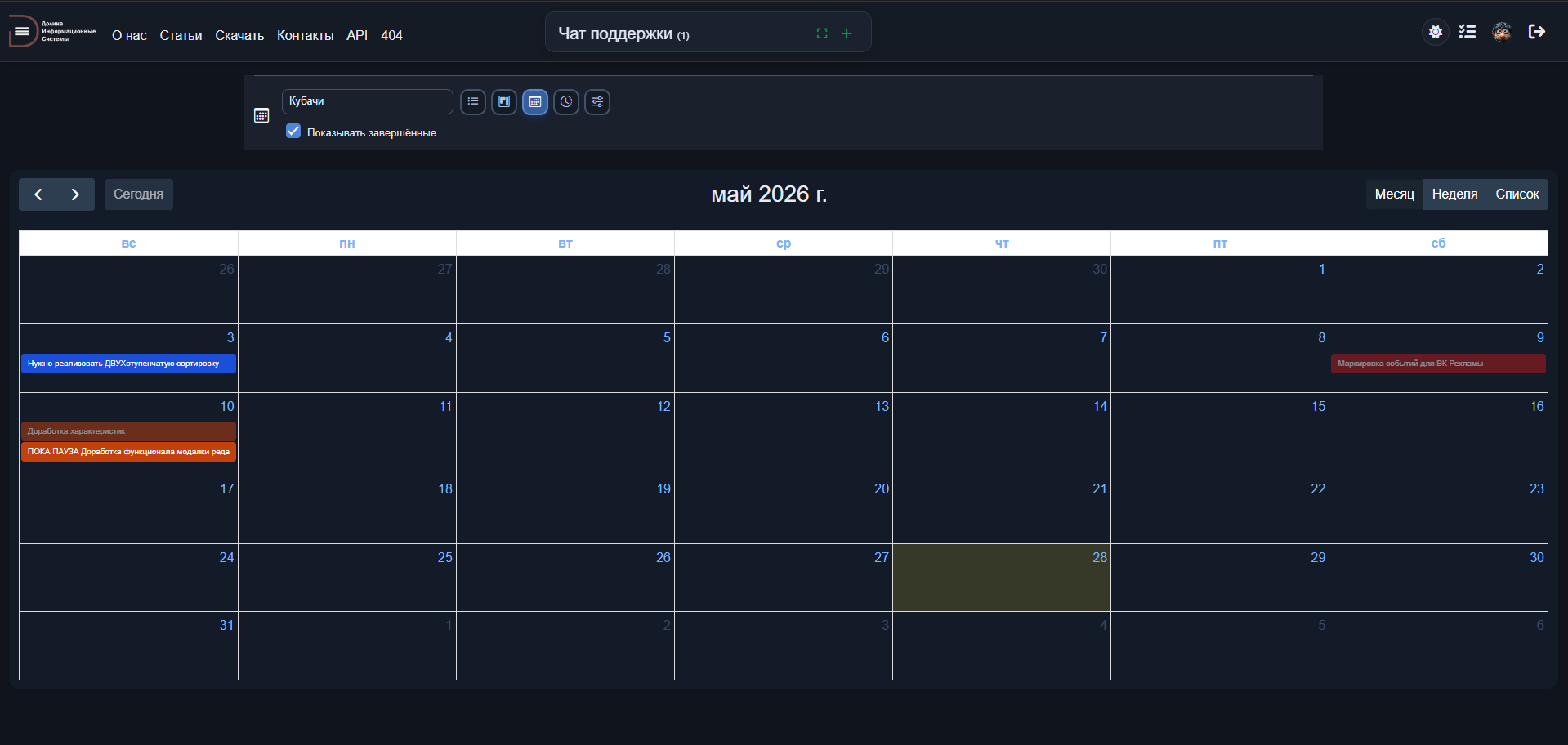Image resolution: width=1568 pixels, height=745 pixels.
Task: Switch to the kanban board view icon
Action: pyautogui.click(x=504, y=102)
